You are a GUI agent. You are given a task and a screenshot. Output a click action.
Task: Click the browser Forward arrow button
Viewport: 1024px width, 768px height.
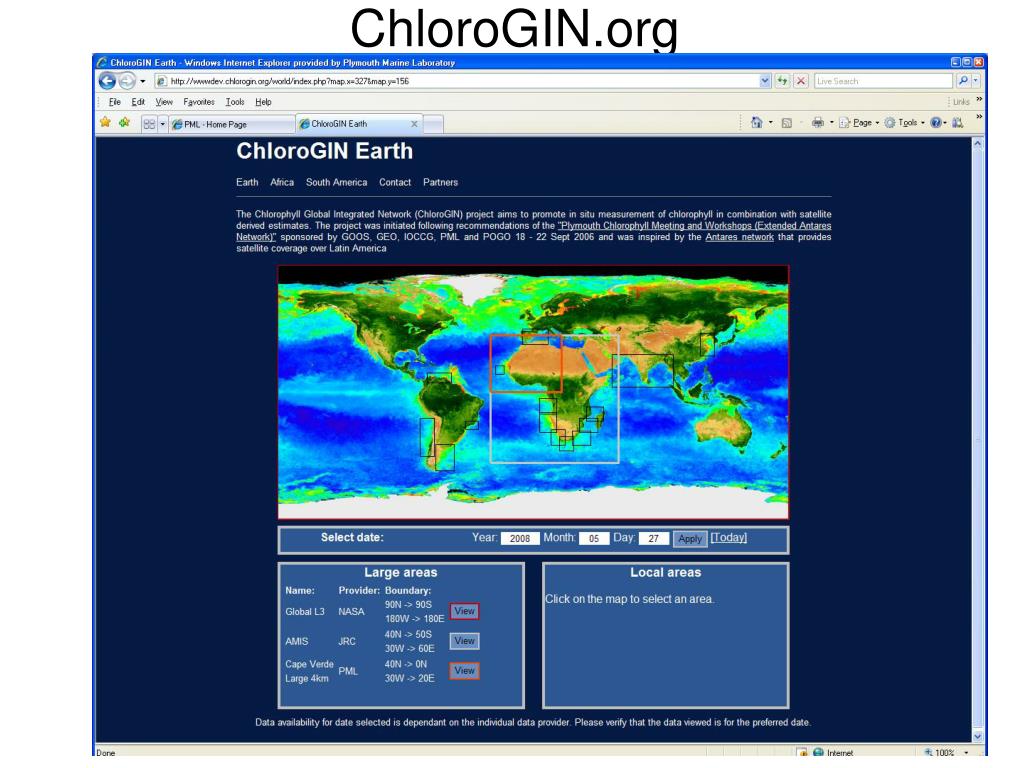point(127,81)
